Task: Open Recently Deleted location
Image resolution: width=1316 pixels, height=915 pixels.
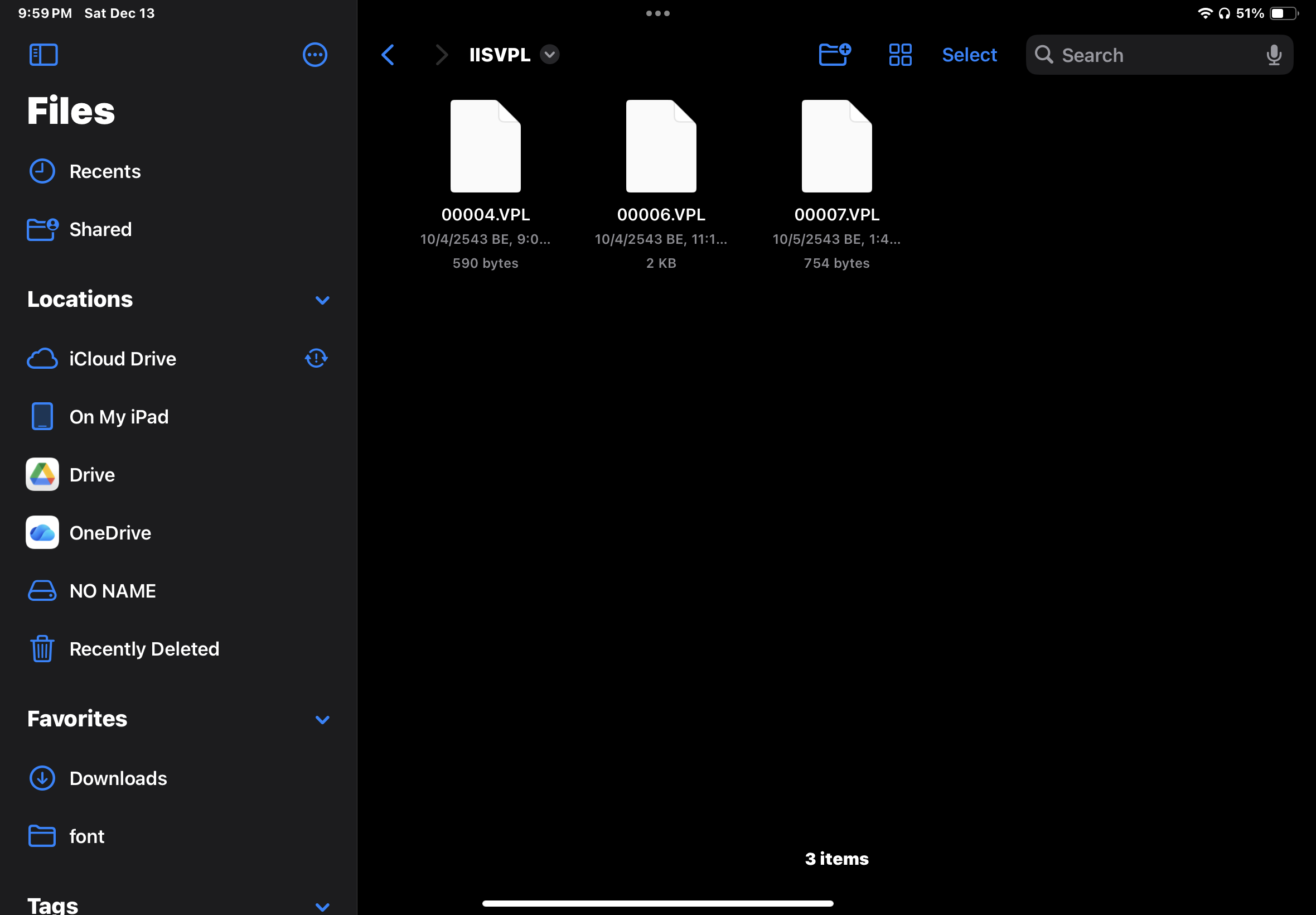Action: 144,649
